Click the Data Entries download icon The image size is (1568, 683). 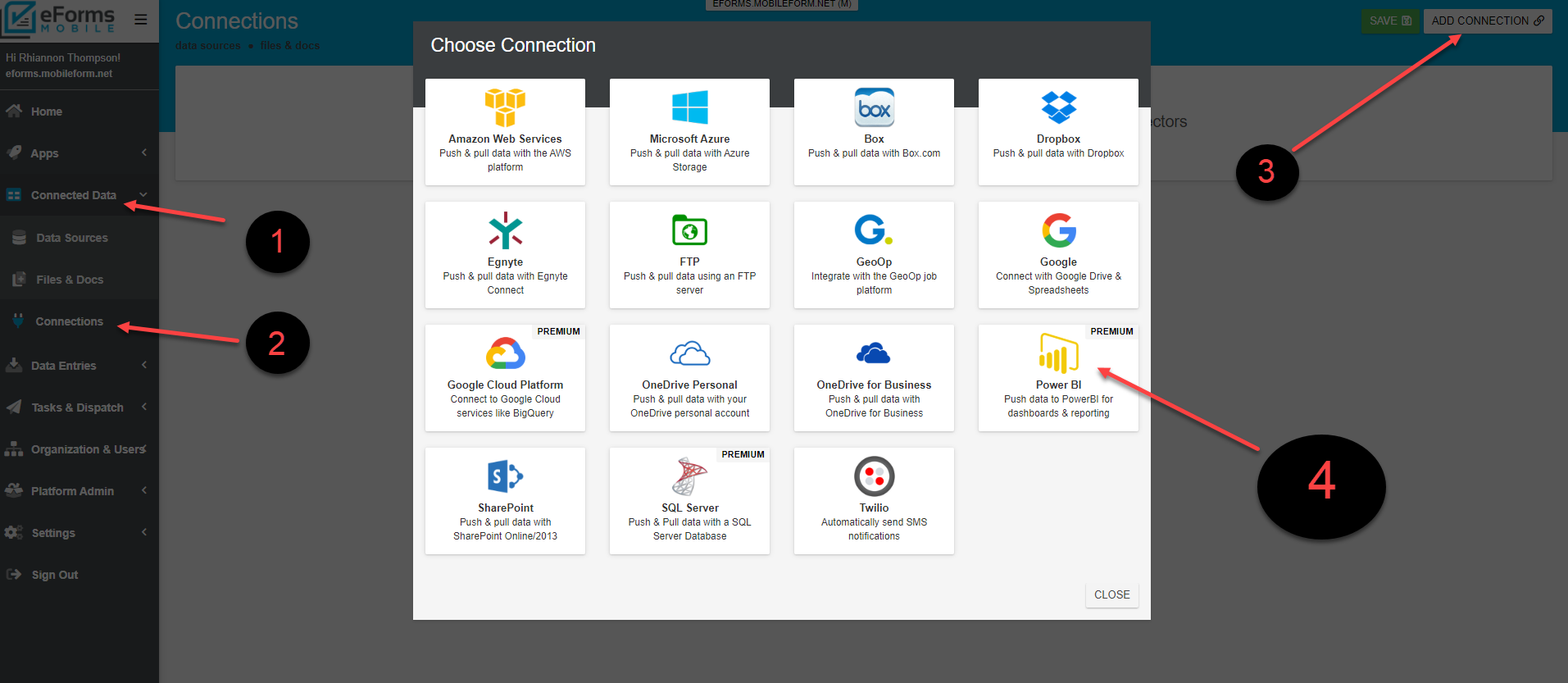(x=14, y=365)
